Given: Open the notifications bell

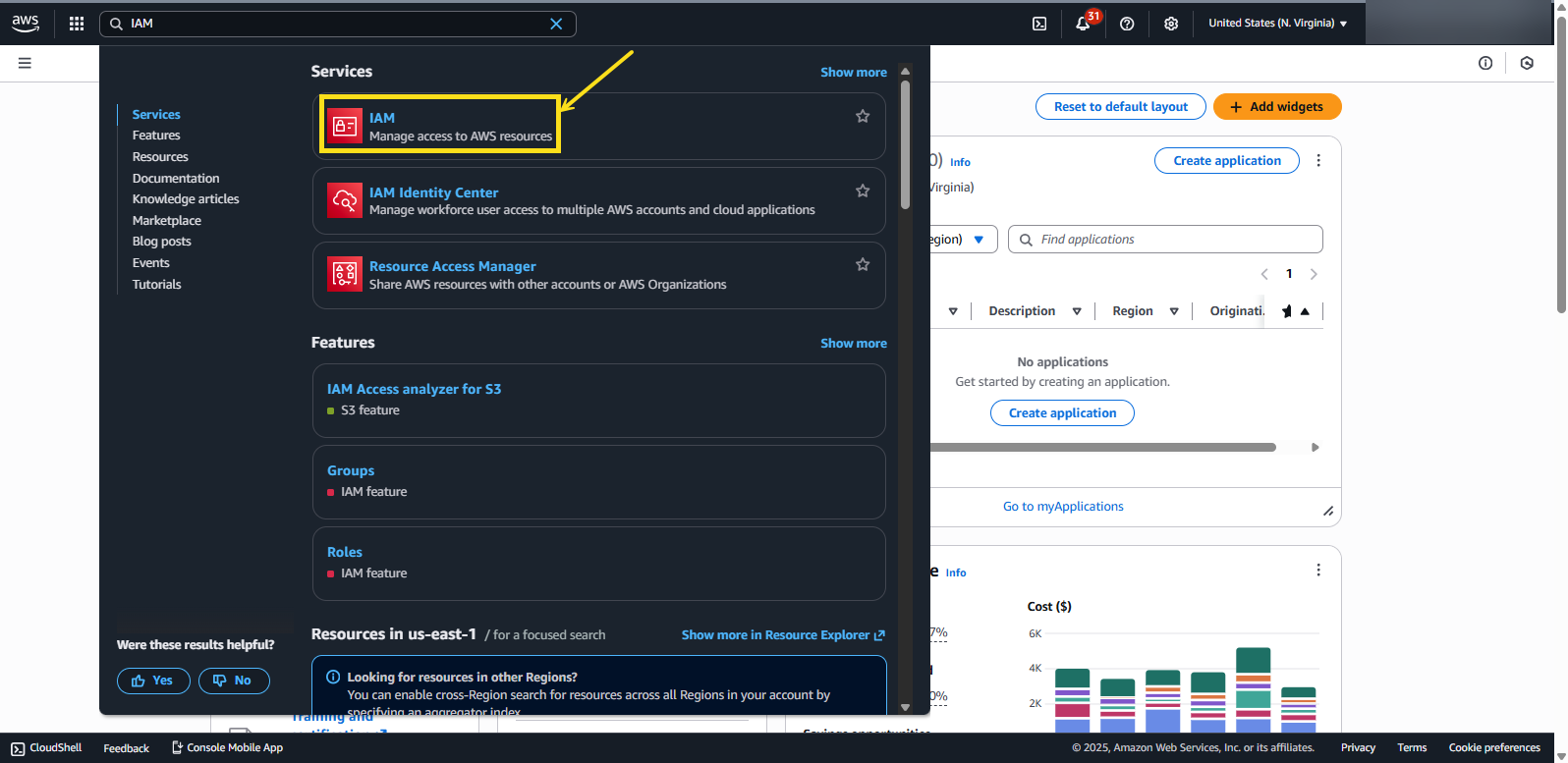Looking at the screenshot, I should 1083,24.
